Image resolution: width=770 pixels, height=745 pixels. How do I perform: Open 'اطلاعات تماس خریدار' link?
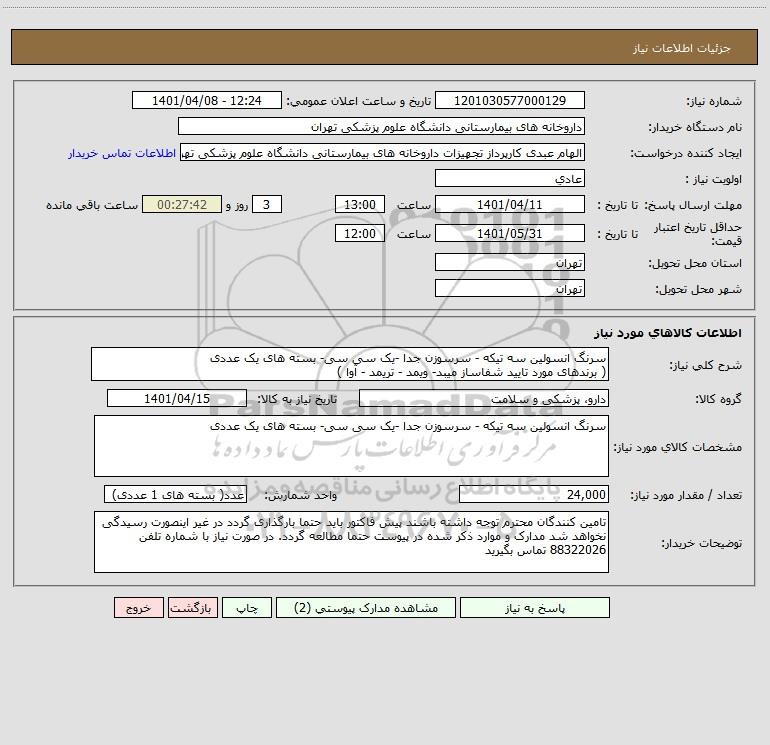(x=122, y=153)
